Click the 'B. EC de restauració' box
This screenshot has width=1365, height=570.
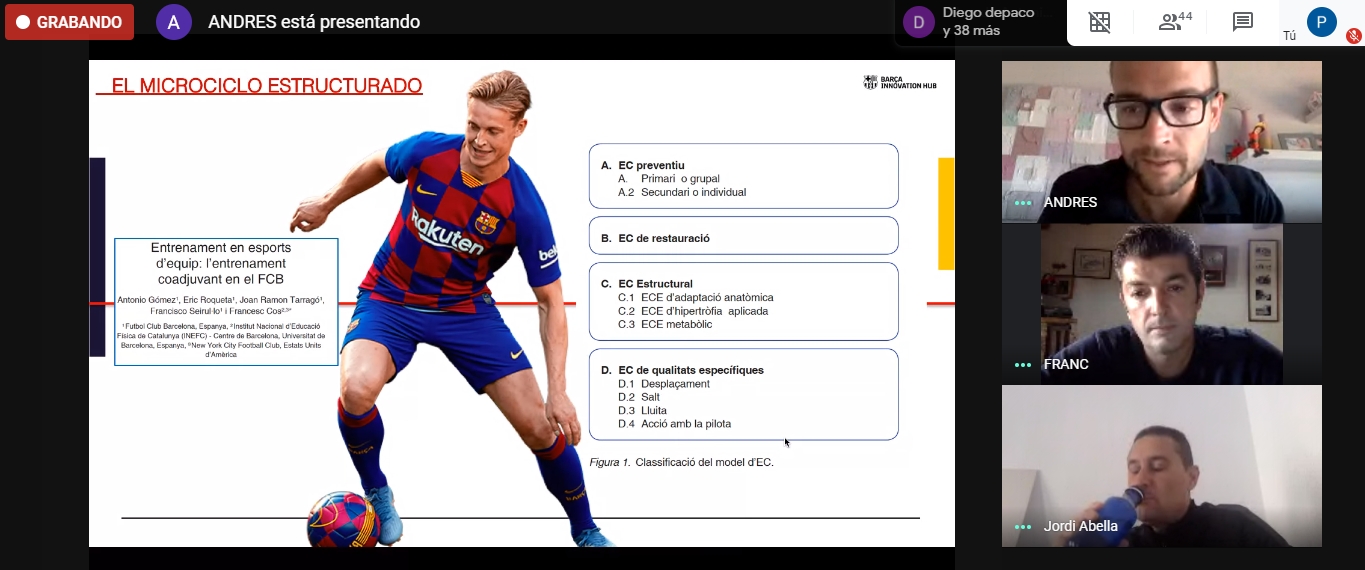[743, 236]
